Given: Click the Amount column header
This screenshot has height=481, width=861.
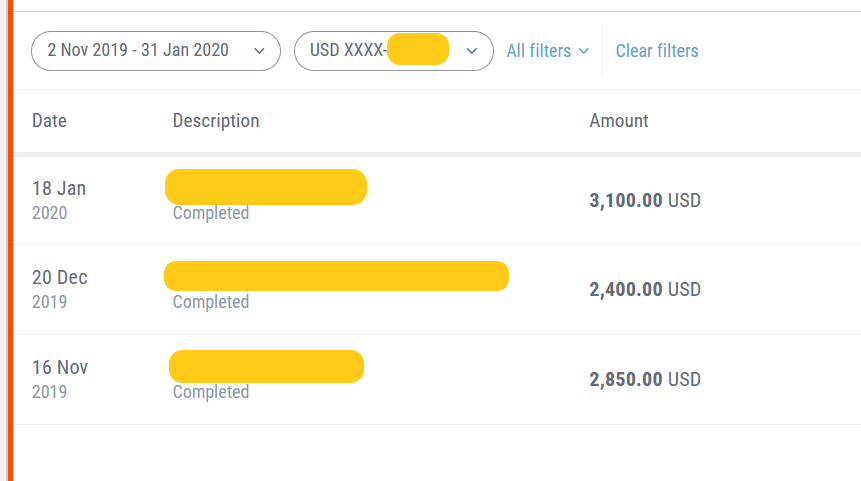Looking at the screenshot, I should [x=619, y=121].
